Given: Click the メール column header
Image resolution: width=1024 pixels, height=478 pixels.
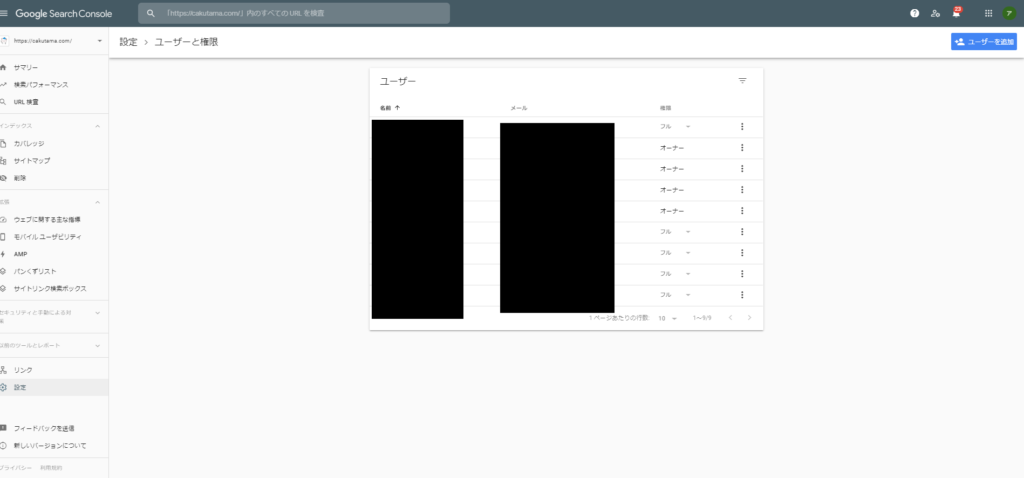Looking at the screenshot, I should coord(519,108).
